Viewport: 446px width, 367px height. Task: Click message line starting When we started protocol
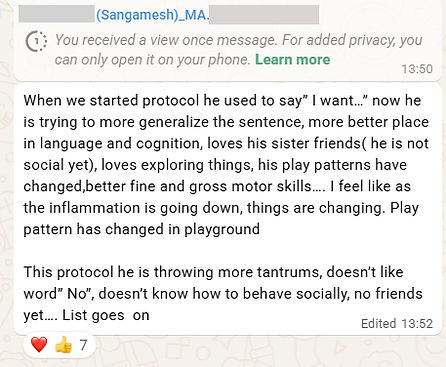pos(222,101)
